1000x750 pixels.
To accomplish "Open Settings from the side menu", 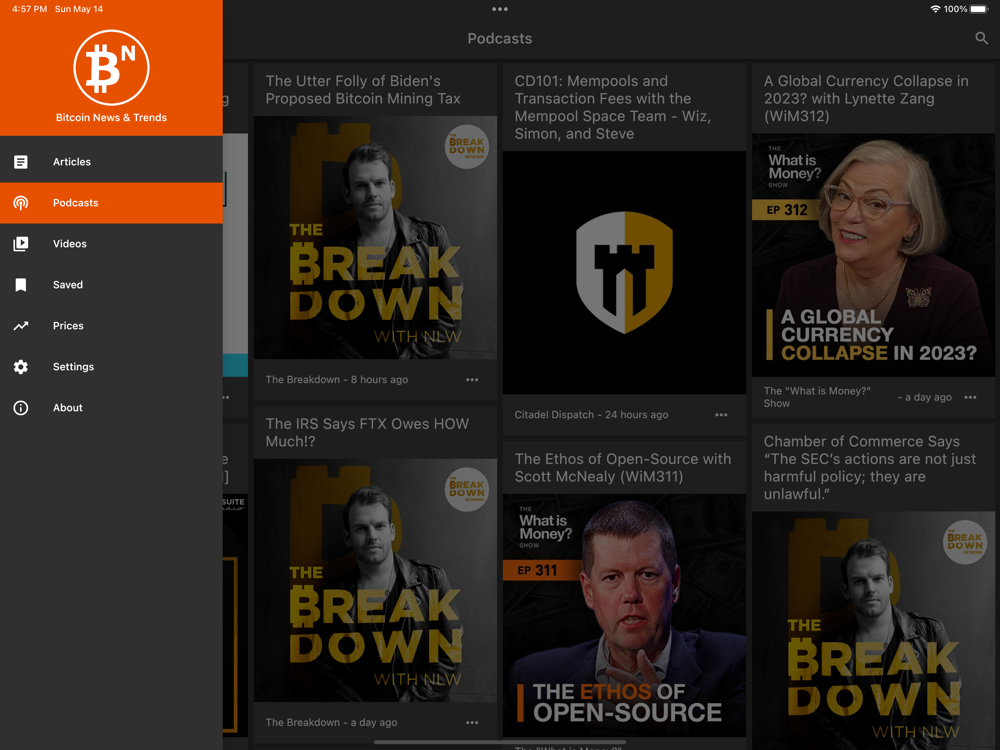I will click(x=111, y=367).
